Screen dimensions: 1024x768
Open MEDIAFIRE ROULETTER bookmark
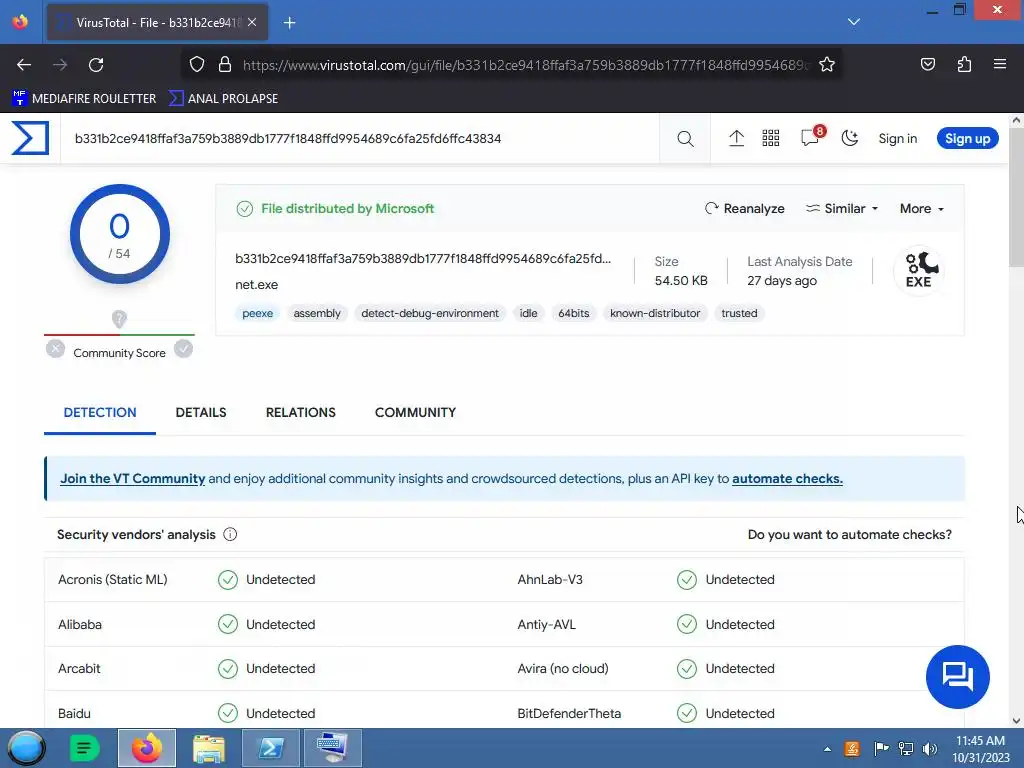click(84, 99)
